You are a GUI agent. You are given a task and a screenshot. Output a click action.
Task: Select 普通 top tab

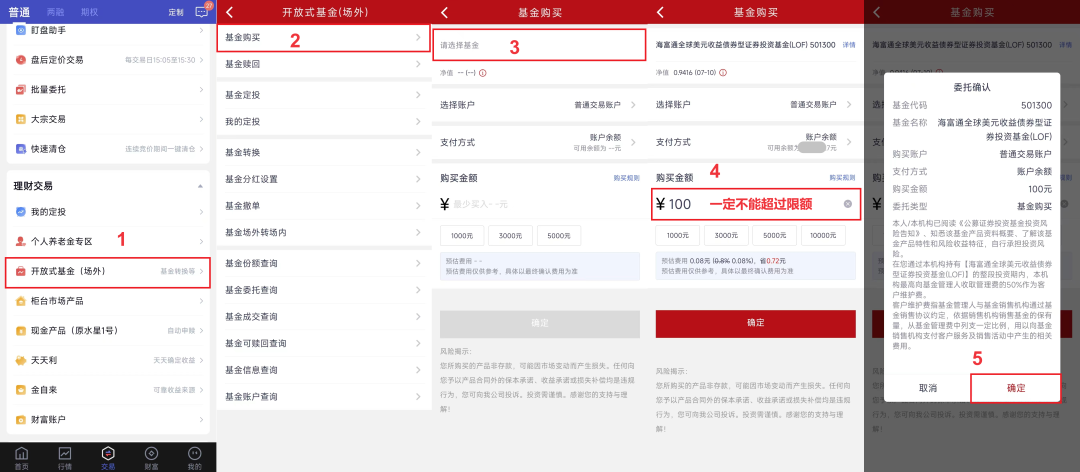pyautogui.click(x=19, y=12)
